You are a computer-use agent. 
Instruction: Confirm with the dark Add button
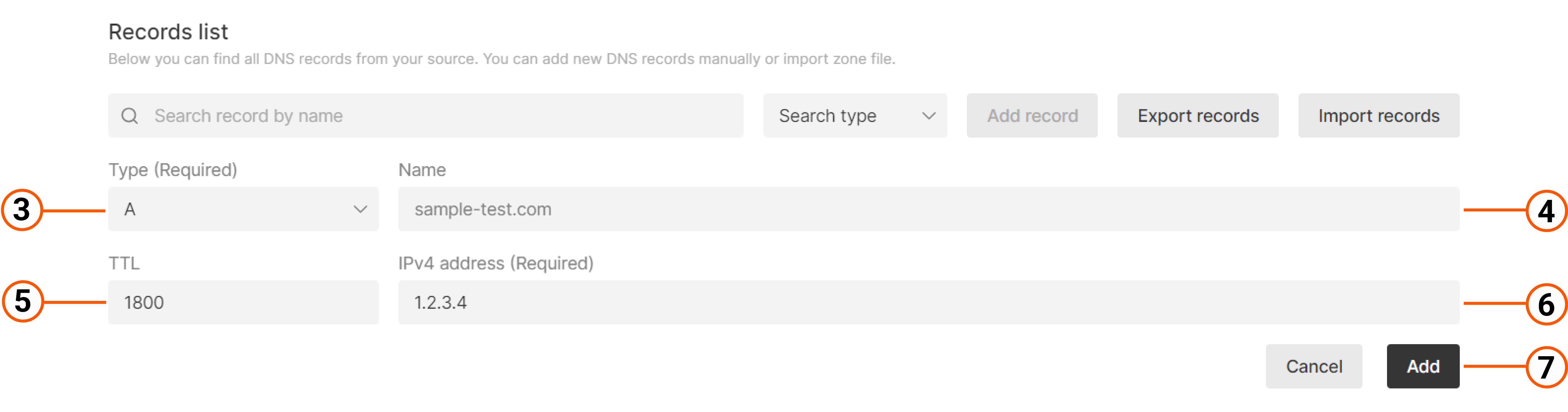click(x=1422, y=366)
